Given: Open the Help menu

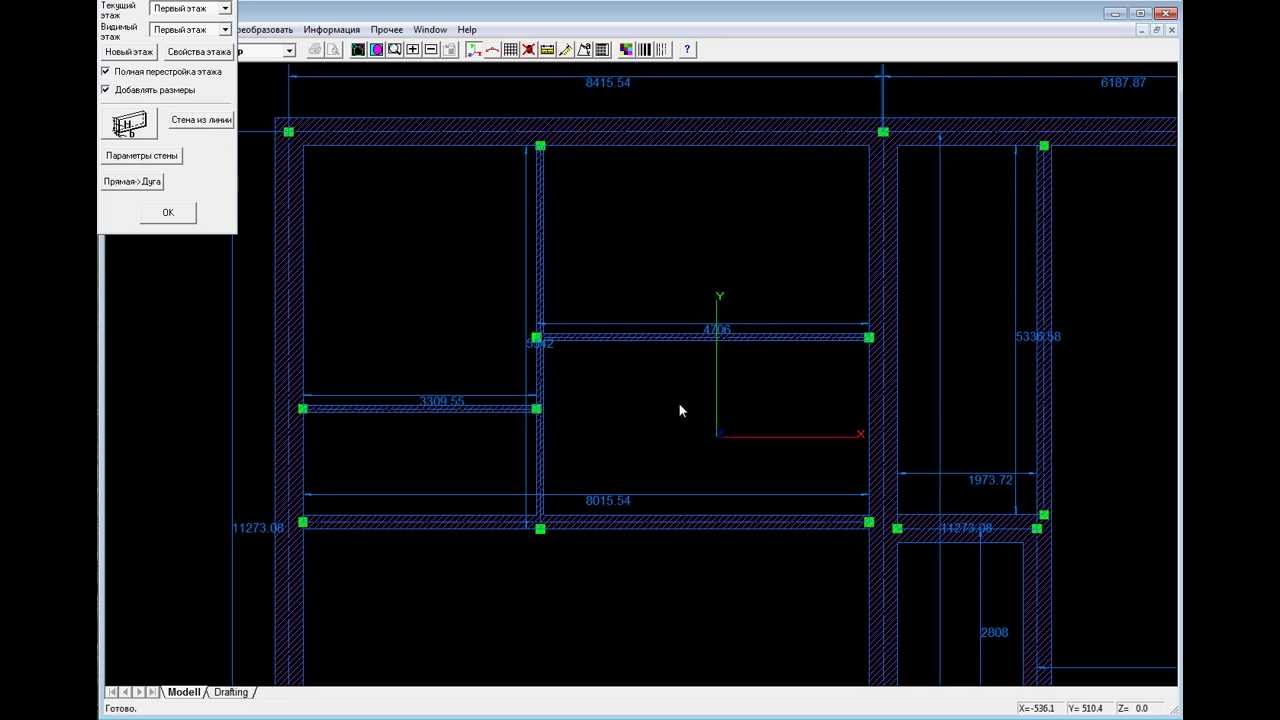Looking at the screenshot, I should (467, 30).
